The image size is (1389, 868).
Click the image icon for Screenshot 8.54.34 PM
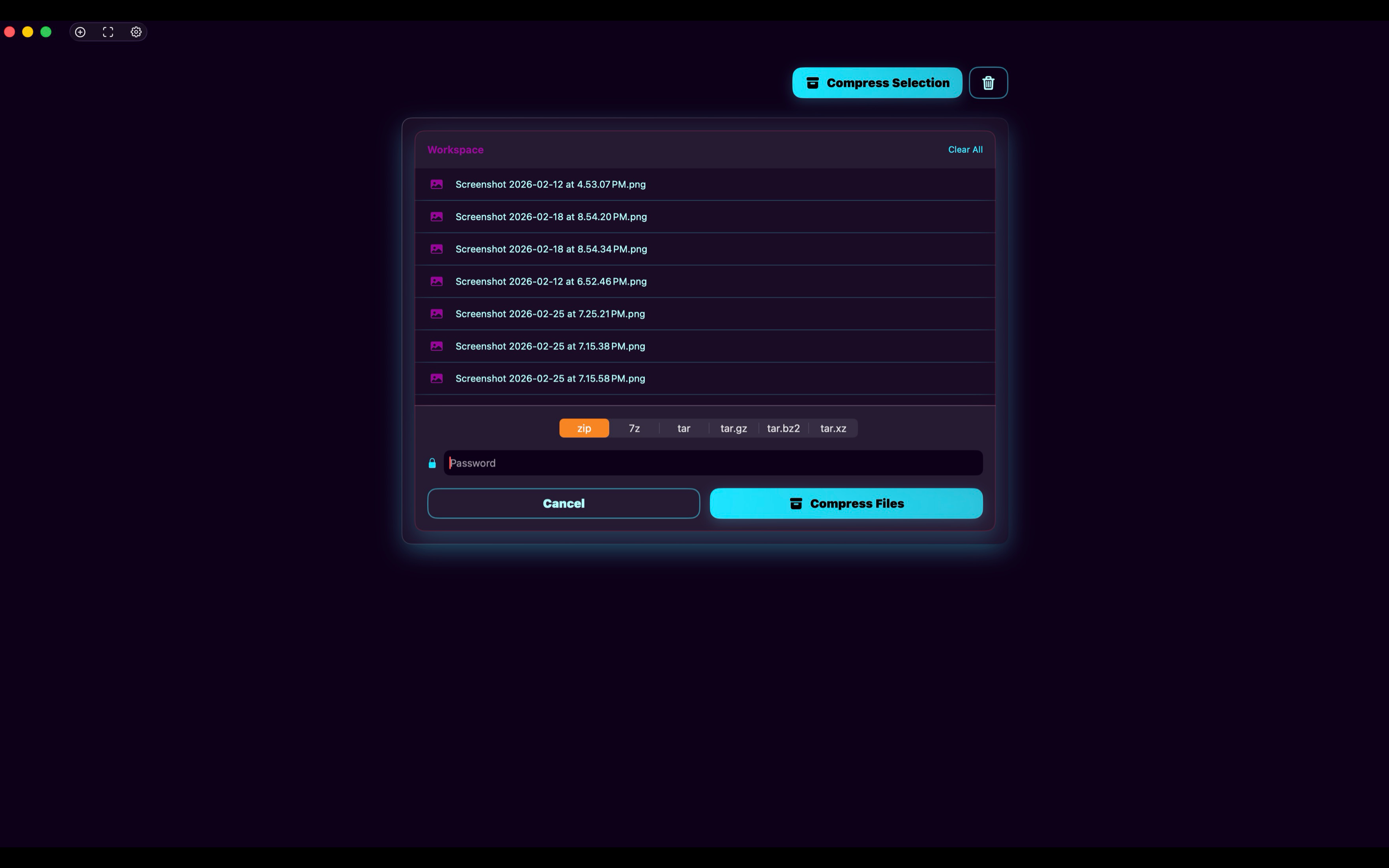click(437, 249)
